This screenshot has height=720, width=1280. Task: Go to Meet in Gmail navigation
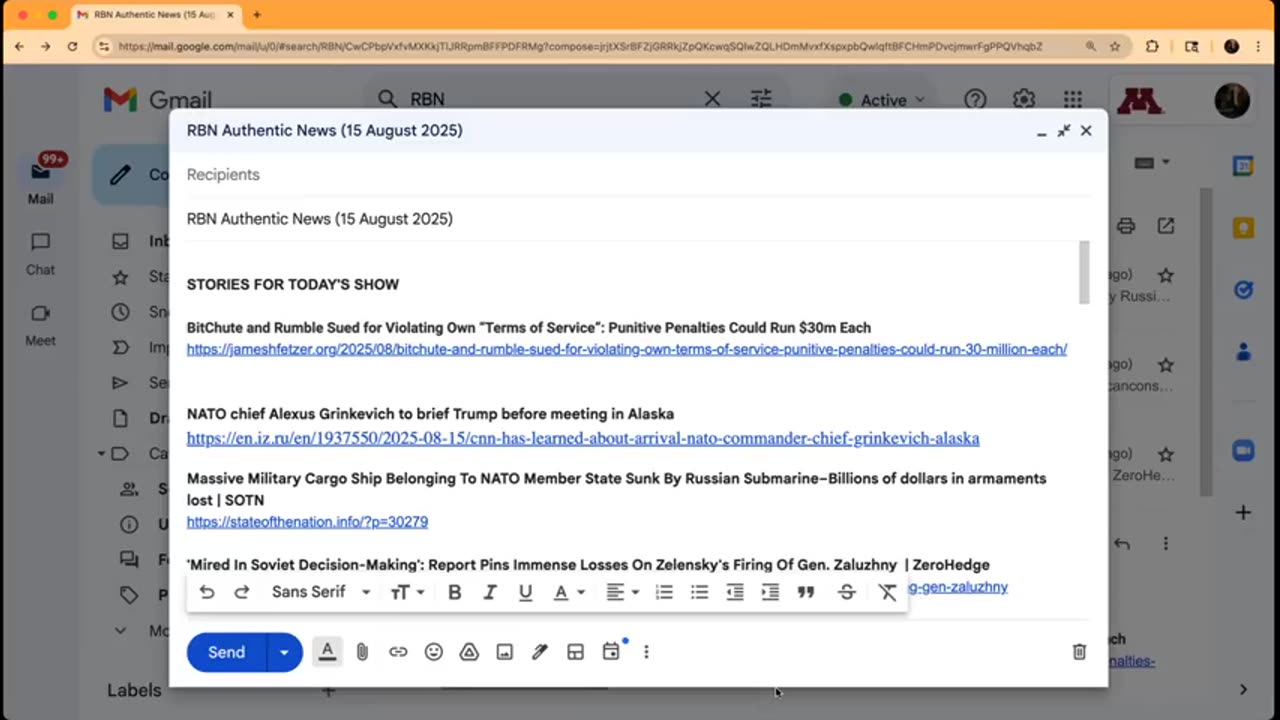pos(40,325)
